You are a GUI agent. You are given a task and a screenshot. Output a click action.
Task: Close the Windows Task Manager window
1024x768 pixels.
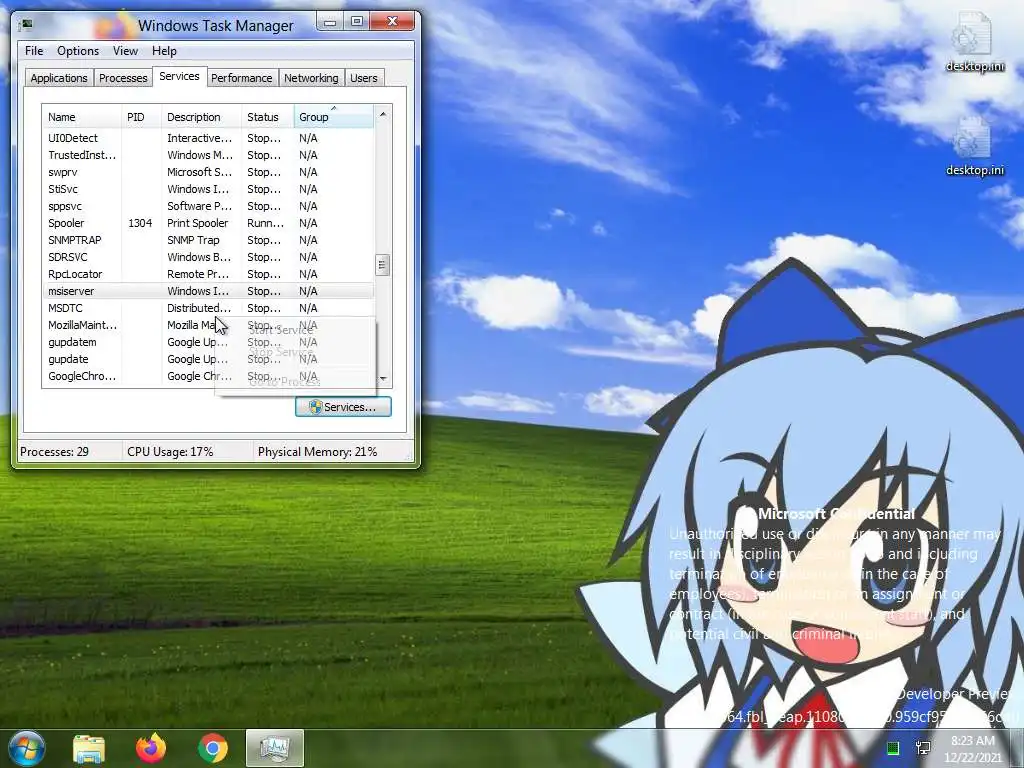pos(392,22)
